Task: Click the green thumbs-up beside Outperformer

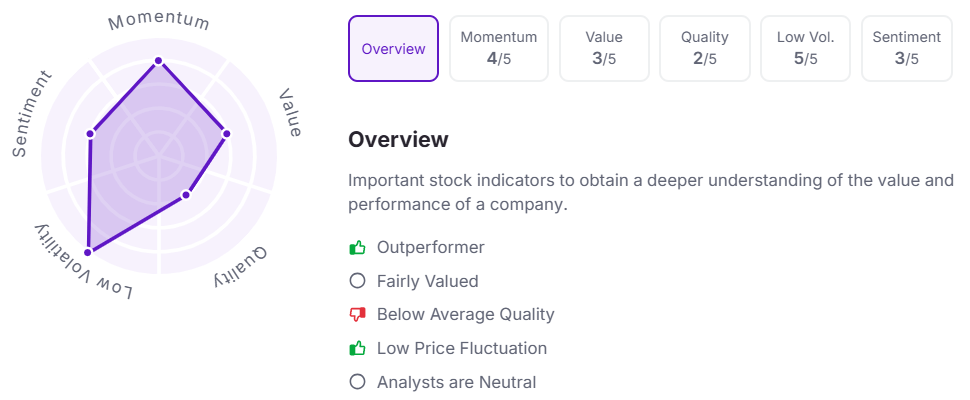Action: 358,248
